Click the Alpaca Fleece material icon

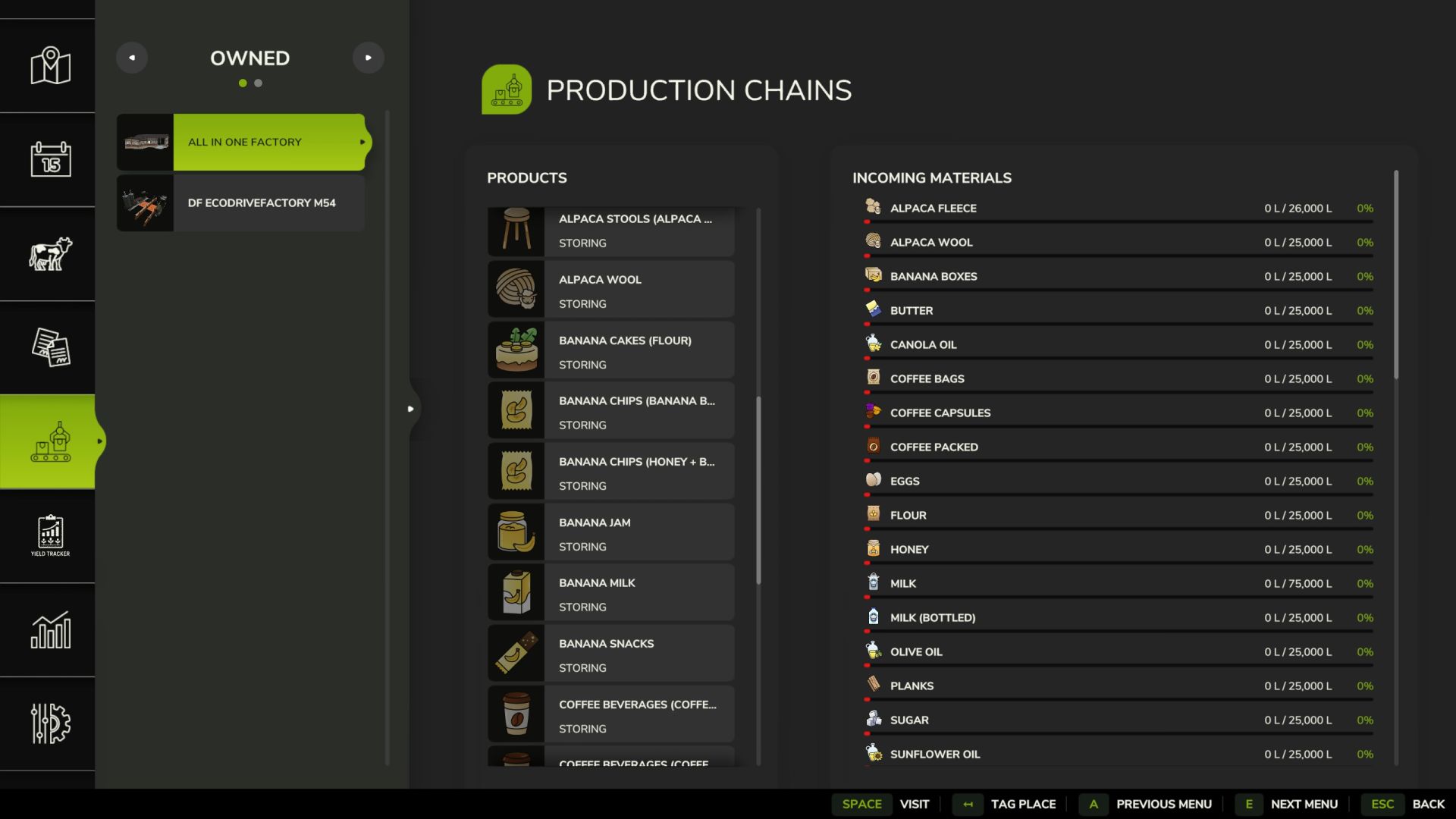(873, 207)
